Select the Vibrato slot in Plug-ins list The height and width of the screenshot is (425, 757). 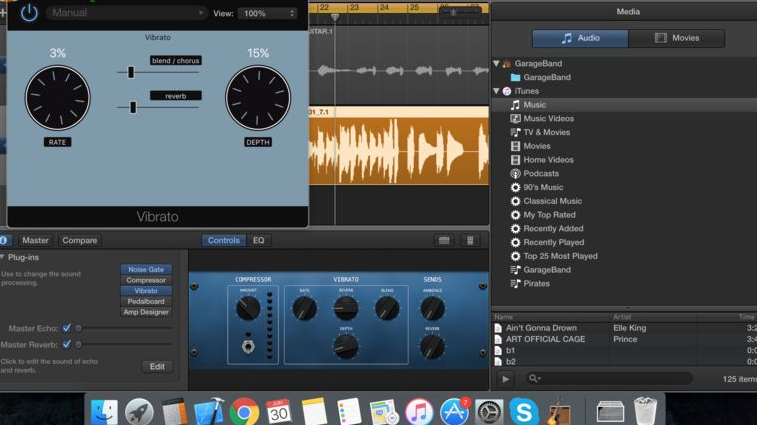point(146,291)
